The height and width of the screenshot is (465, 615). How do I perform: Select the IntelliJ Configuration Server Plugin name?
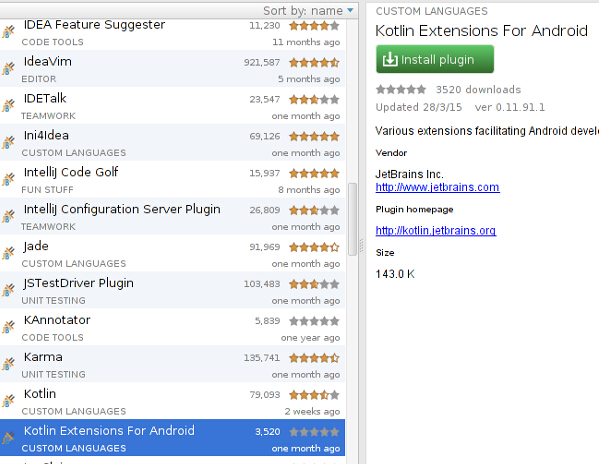pos(122,209)
